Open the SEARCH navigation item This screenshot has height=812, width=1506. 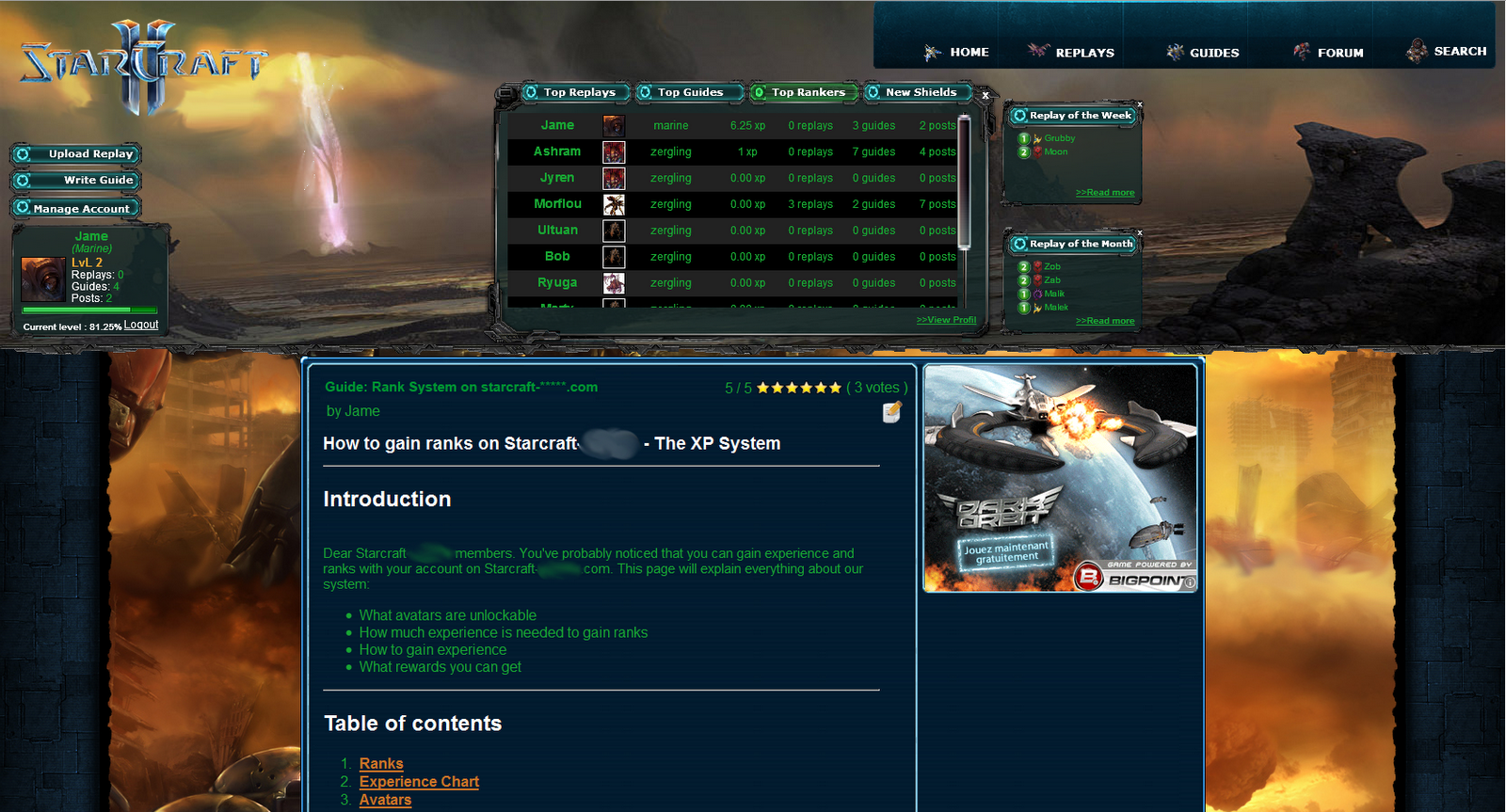coord(1460,52)
